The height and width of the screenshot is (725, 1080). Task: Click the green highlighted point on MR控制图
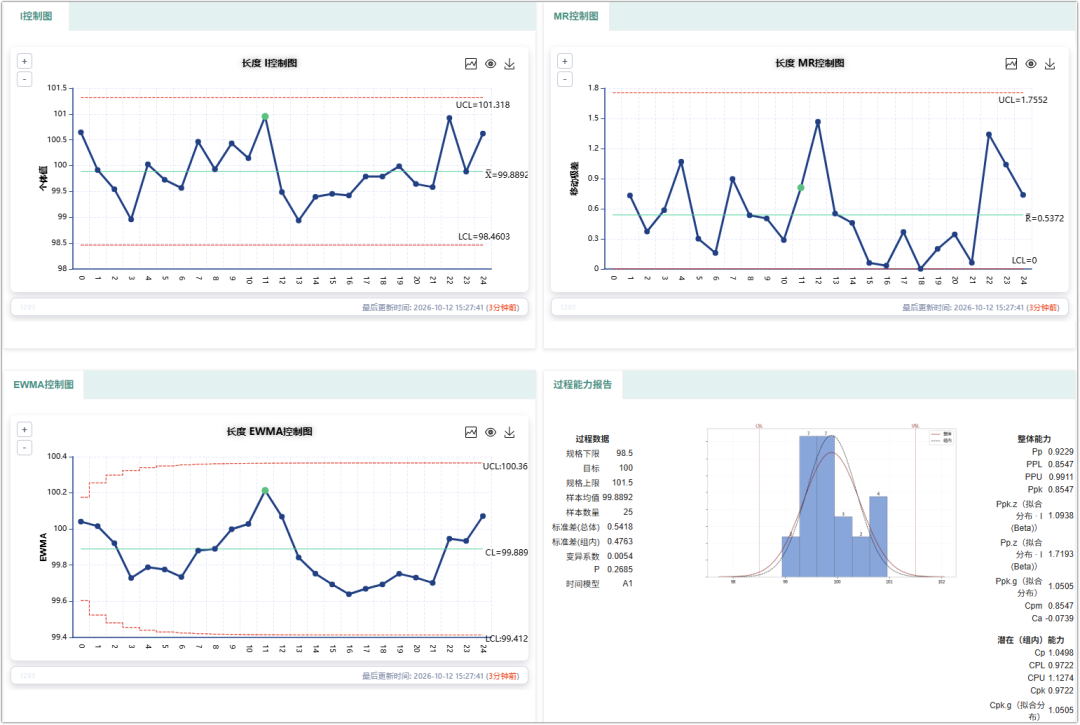click(801, 187)
